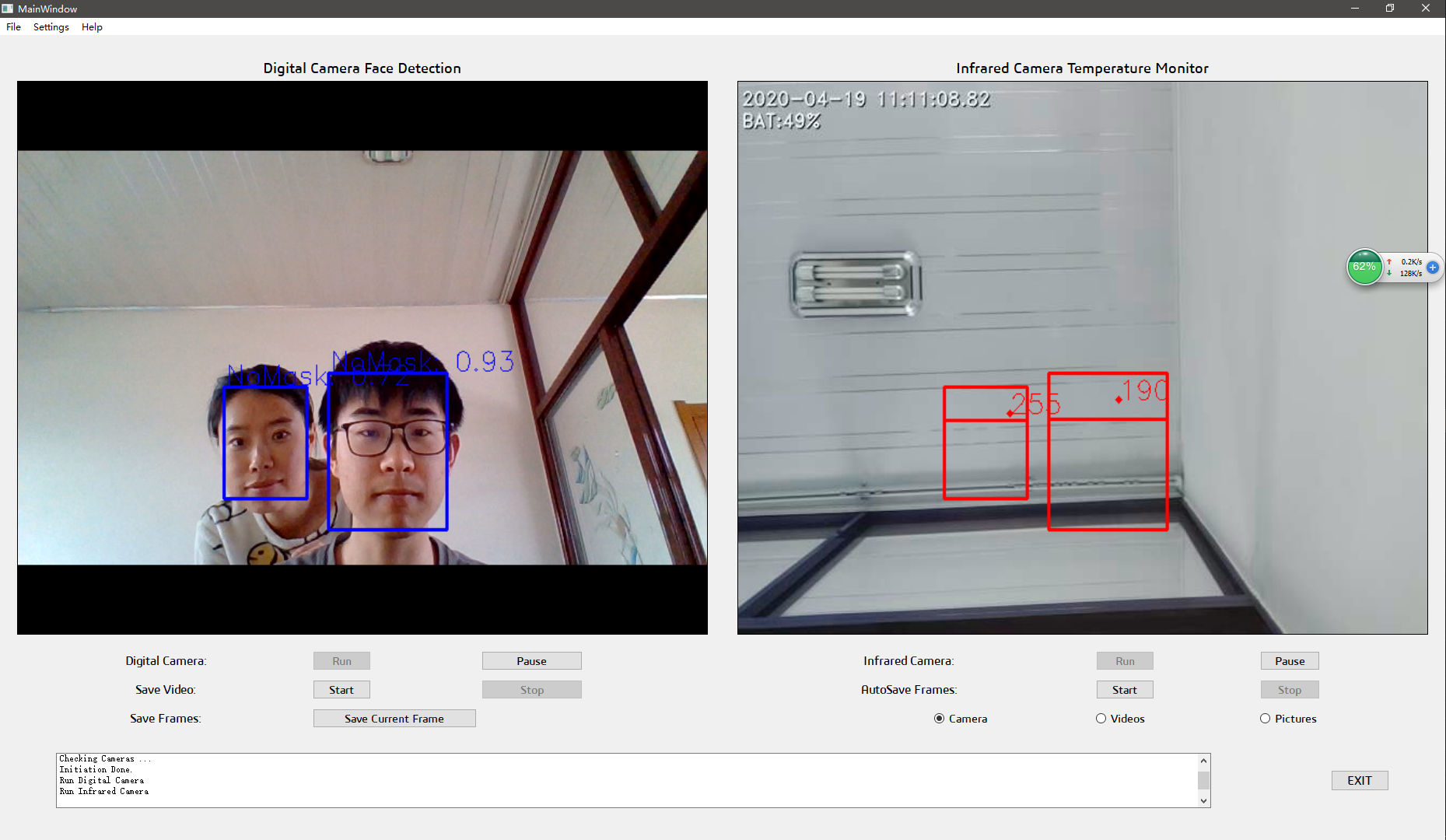Click the Infrared Camera Run button
This screenshot has width=1446, height=840.
point(1125,661)
